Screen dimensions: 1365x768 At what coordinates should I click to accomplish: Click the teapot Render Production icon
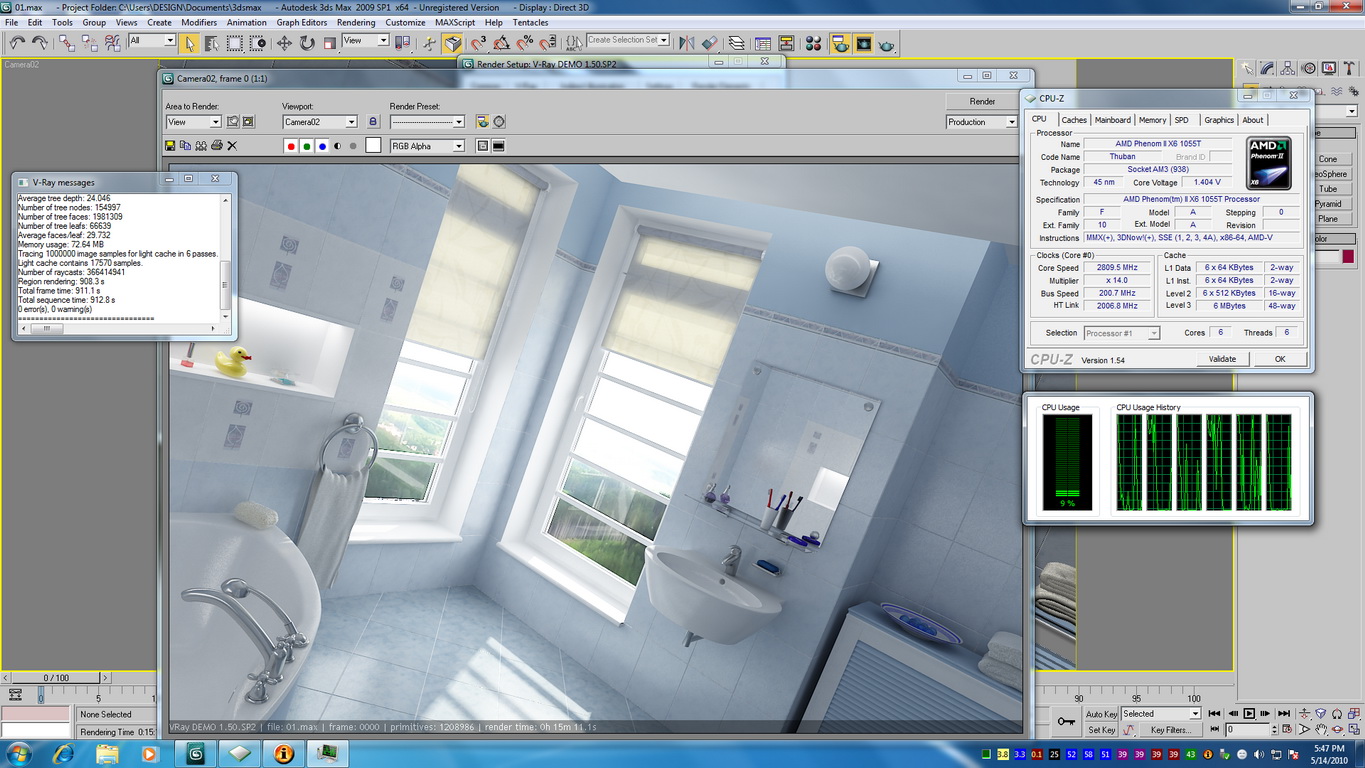[886, 43]
